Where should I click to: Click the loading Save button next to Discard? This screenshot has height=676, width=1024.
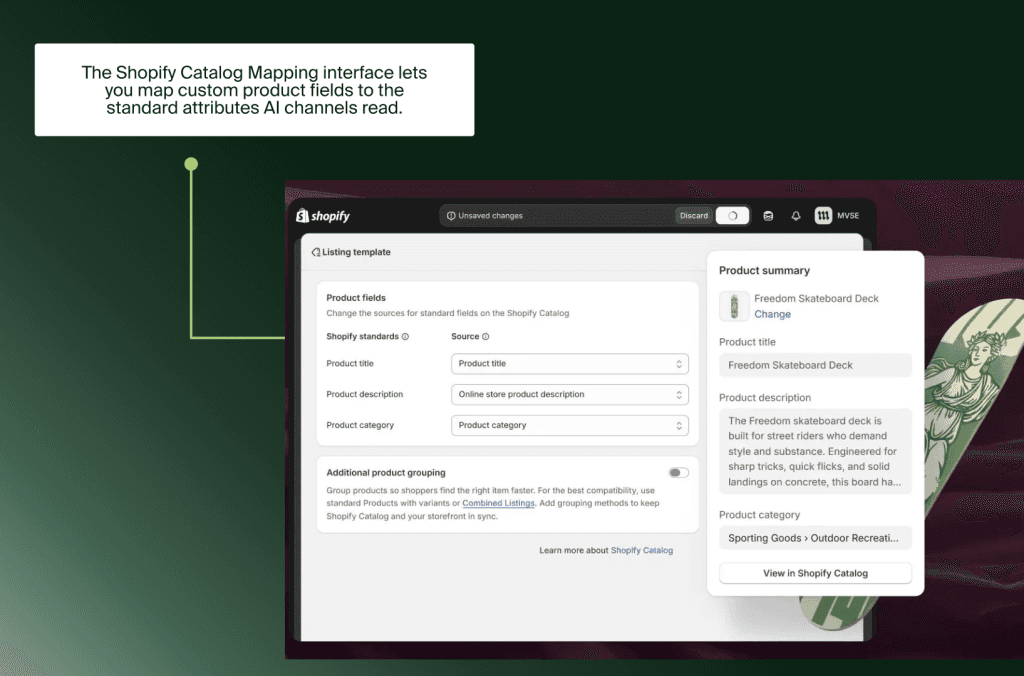coord(732,216)
